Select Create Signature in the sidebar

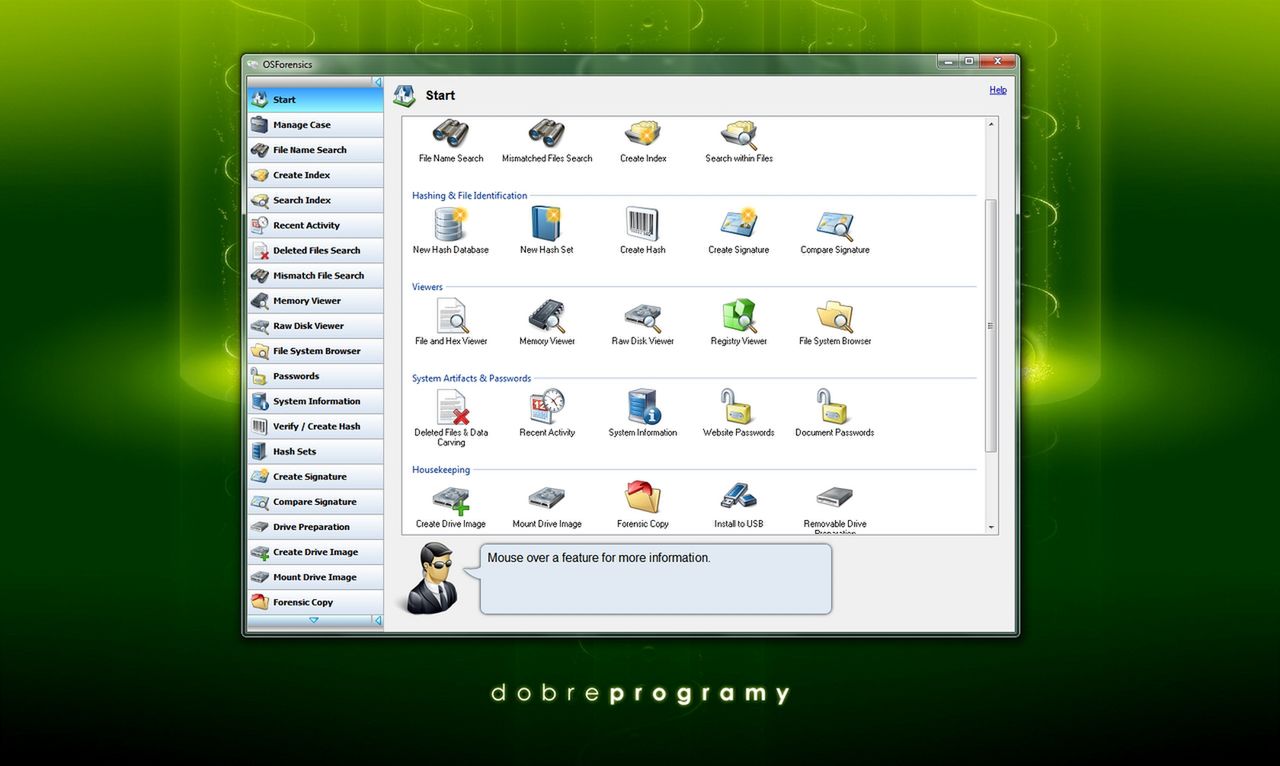[315, 477]
